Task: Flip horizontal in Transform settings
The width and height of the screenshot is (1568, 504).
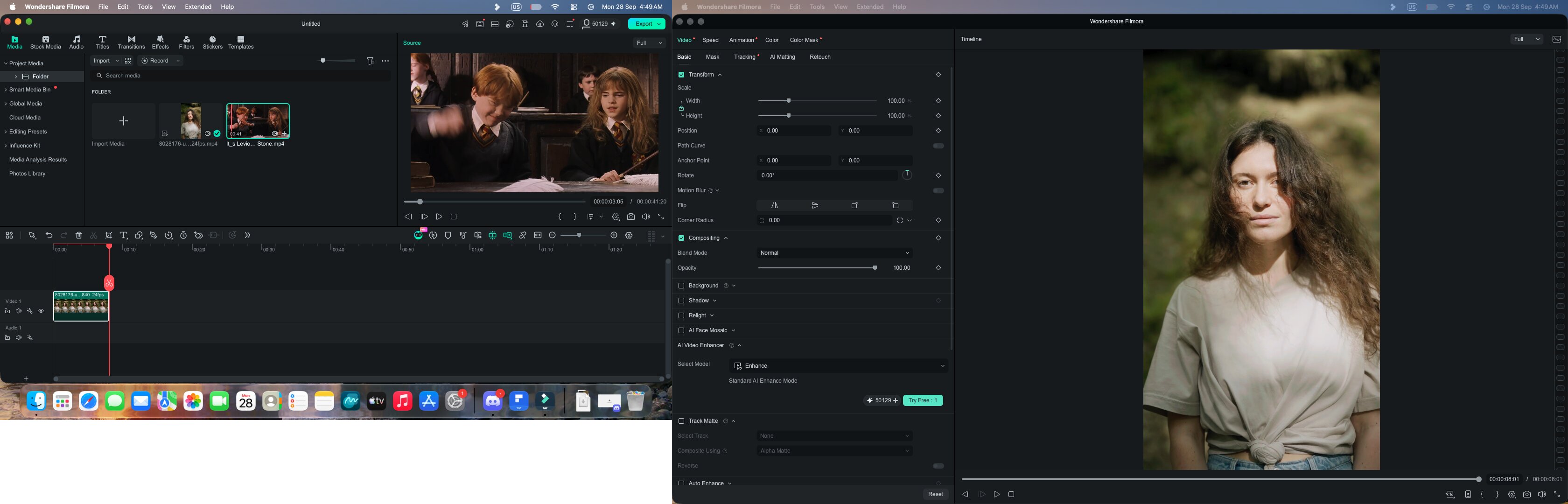Action: (x=775, y=206)
